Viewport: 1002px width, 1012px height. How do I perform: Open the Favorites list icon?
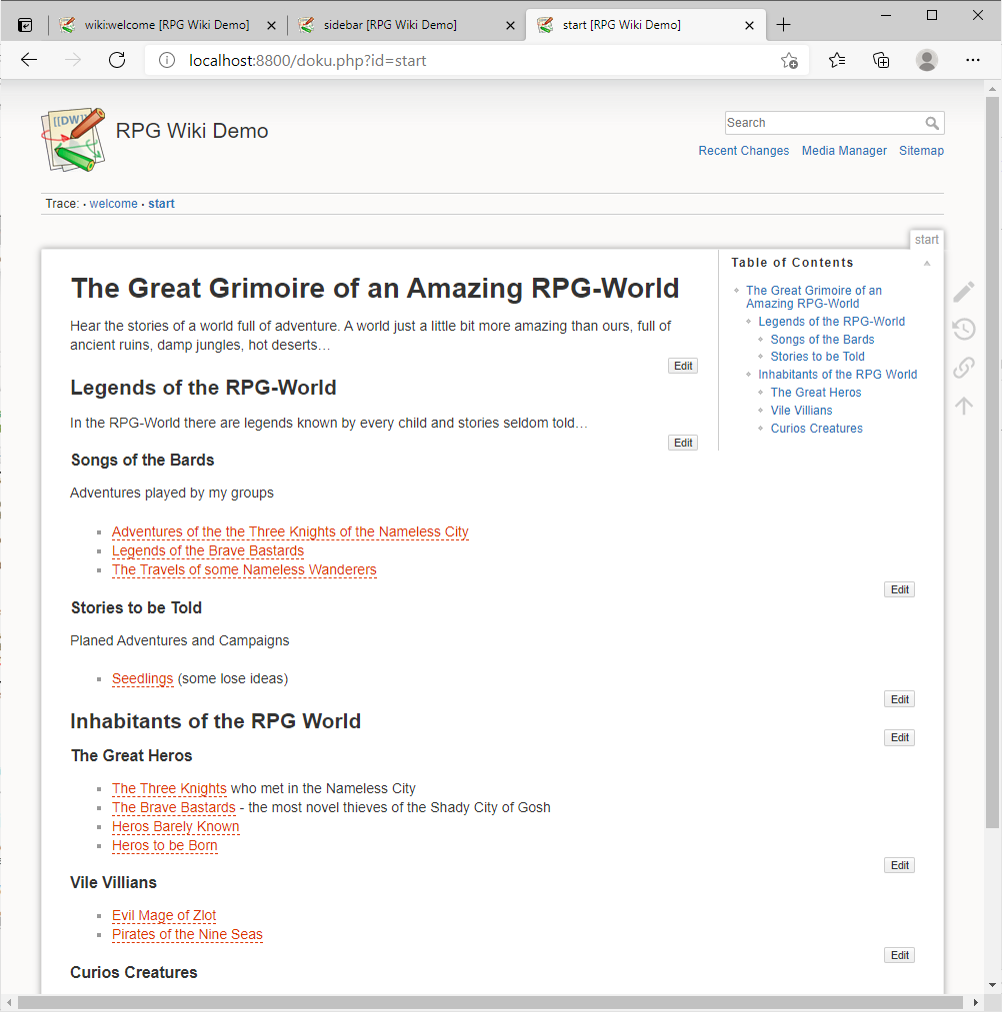coord(837,60)
